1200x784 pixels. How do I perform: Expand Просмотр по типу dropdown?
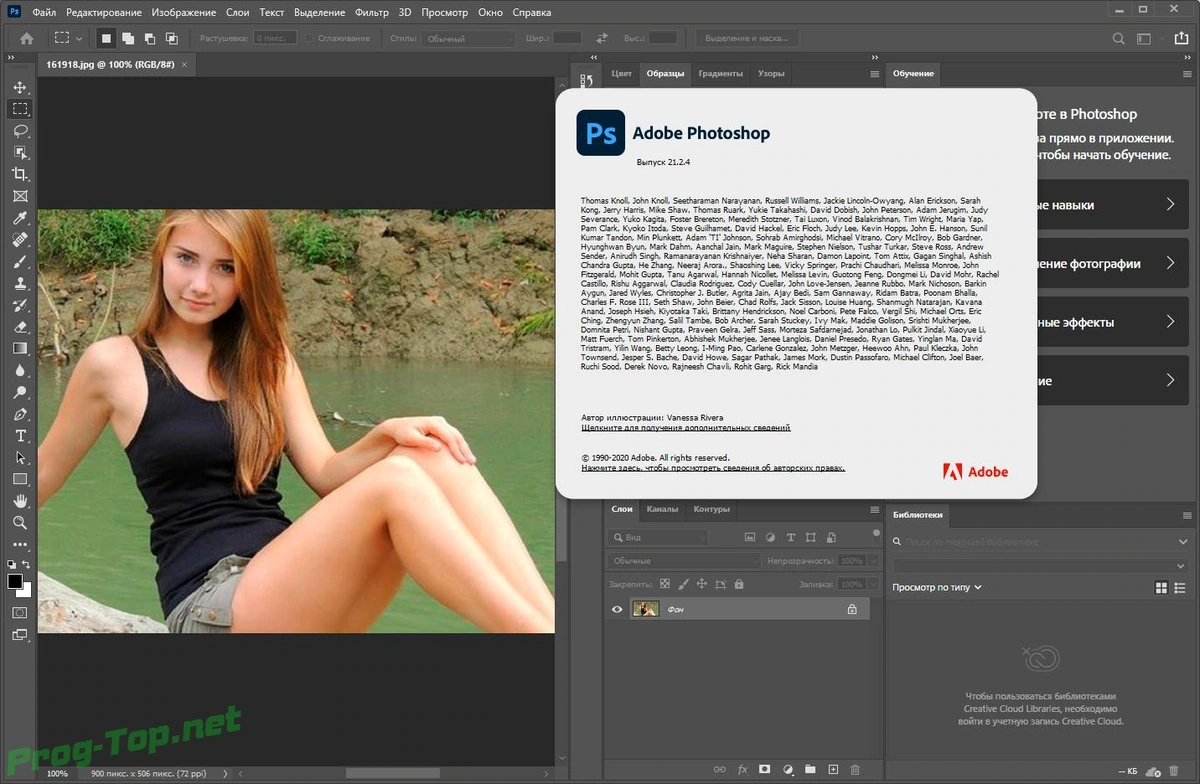pyautogui.click(x=937, y=587)
